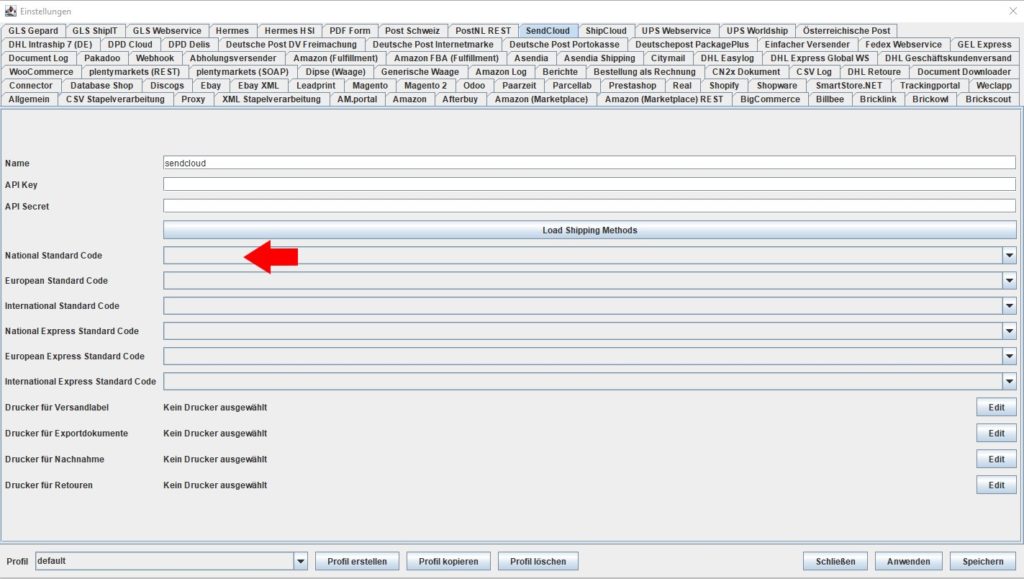
Task: Switch to the Berichte tab
Action: tap(560, 72)
